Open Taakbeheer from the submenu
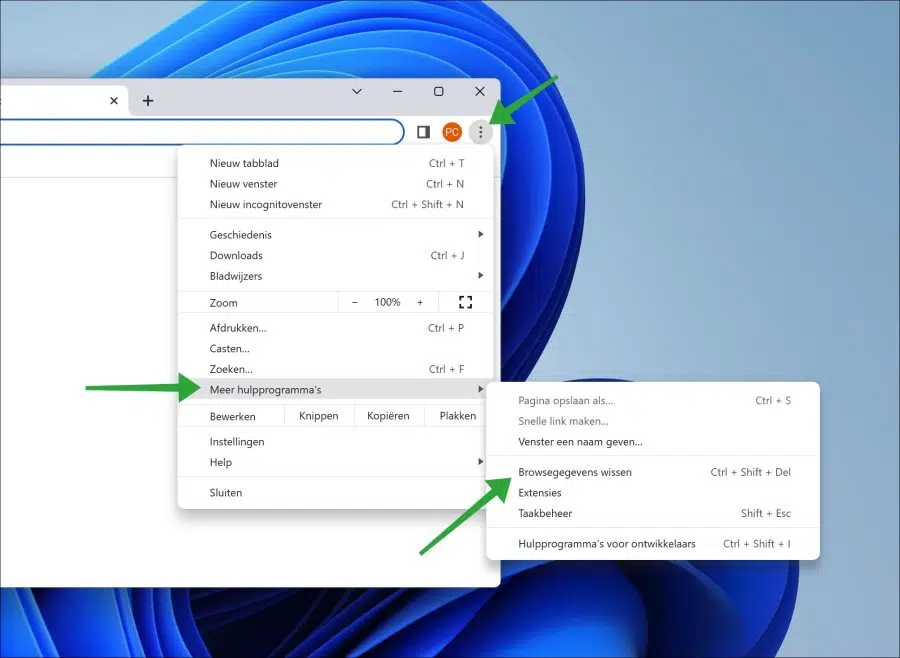The width and height of the screenshot is (900, 658). [653, 513]
